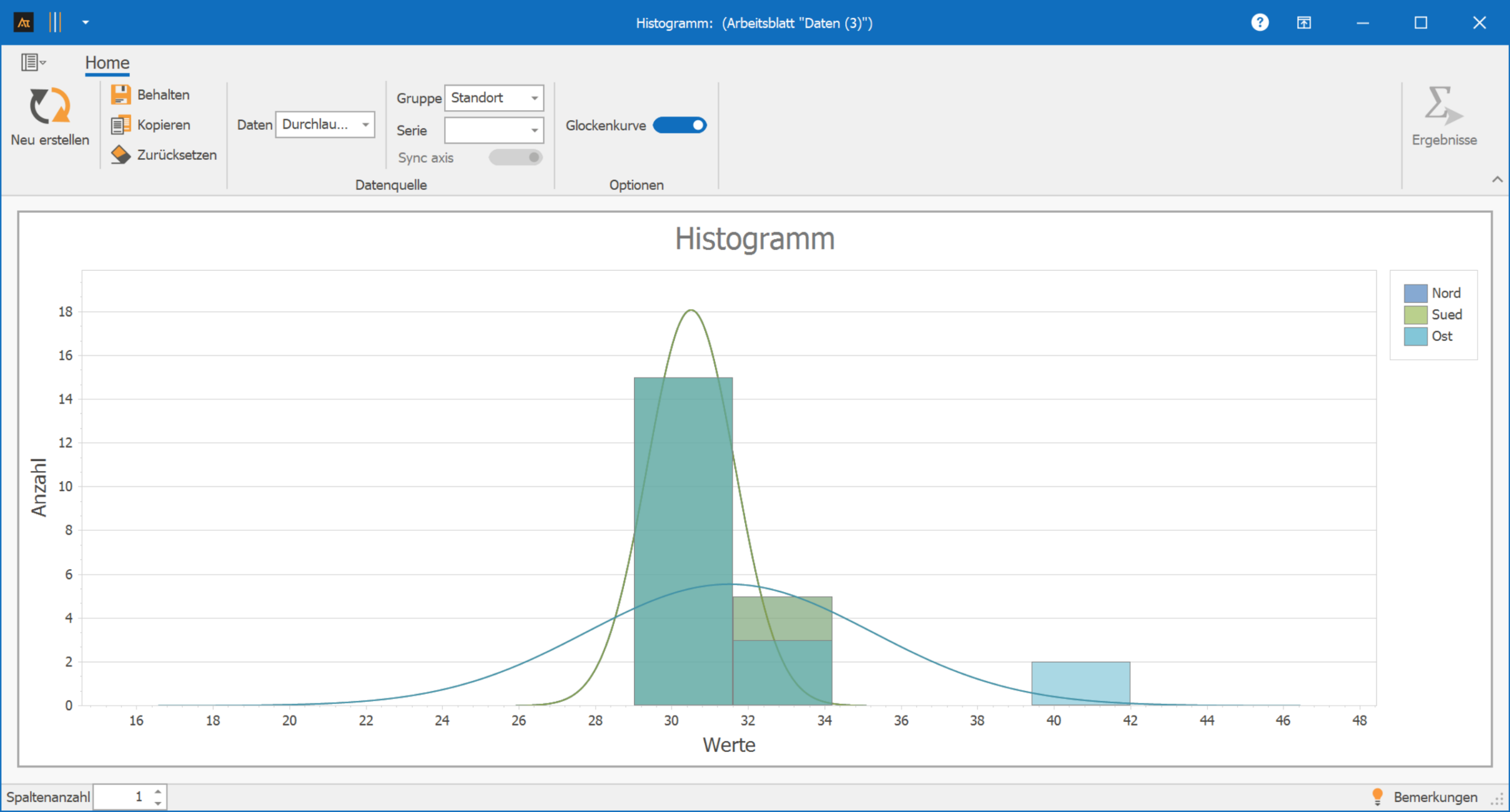Open the Serie dropdown
This screenshot has height=812, width=1510.
pos(534,130)
